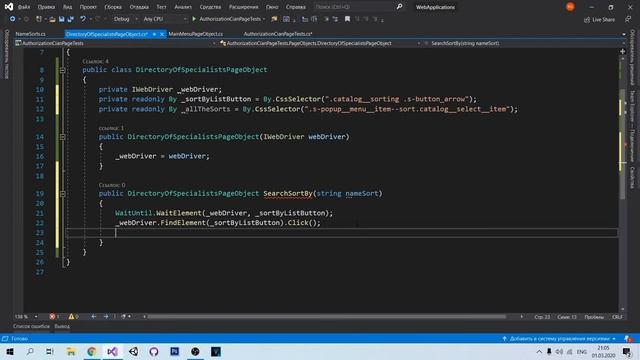
Task: Open the Справка menu
Action: [x=296, y=7]
